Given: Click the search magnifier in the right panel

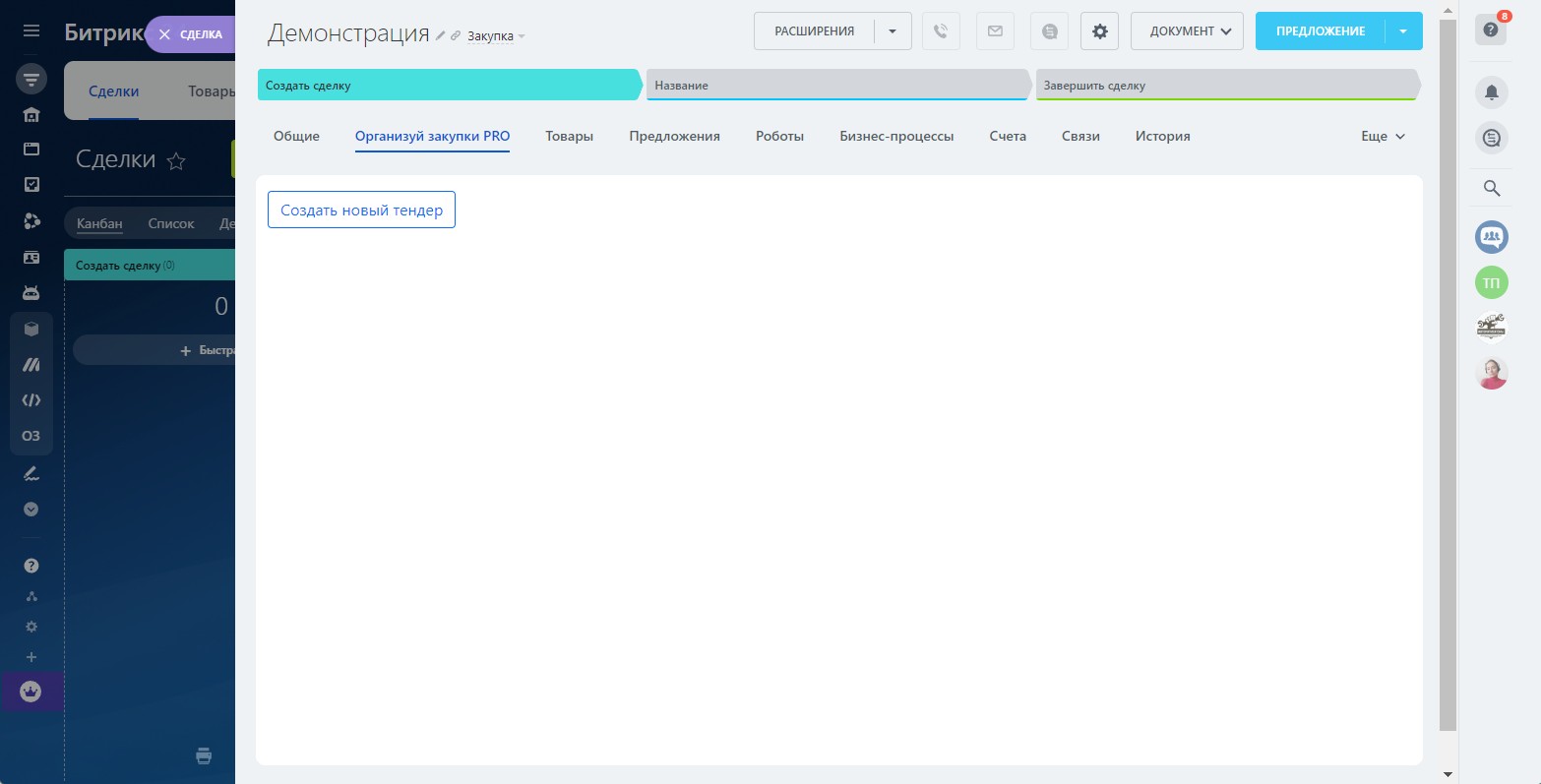Looking at the screenshot, I should tap(1492, 189).
